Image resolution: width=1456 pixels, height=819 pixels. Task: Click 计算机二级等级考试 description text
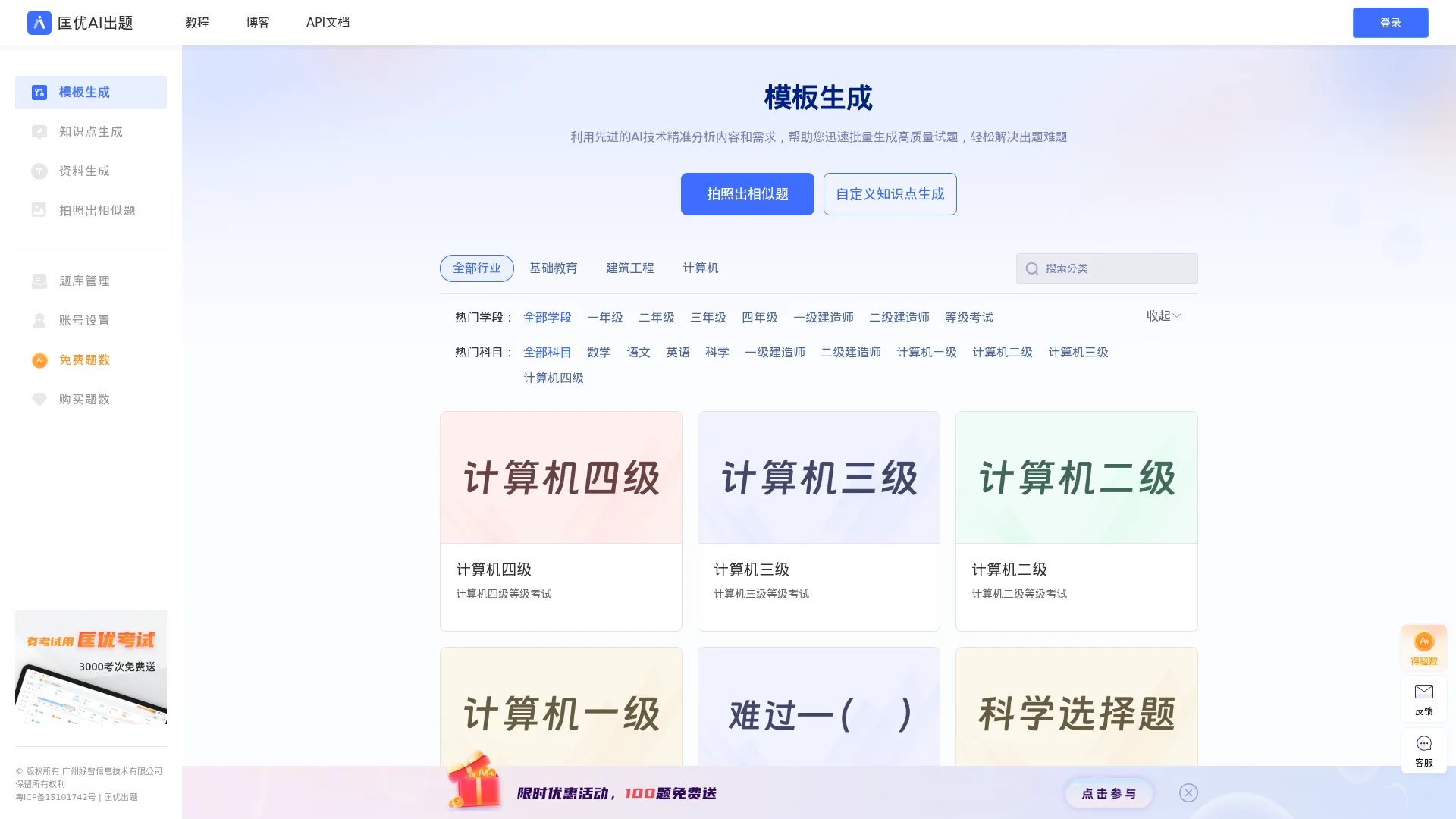(1019, 594)
